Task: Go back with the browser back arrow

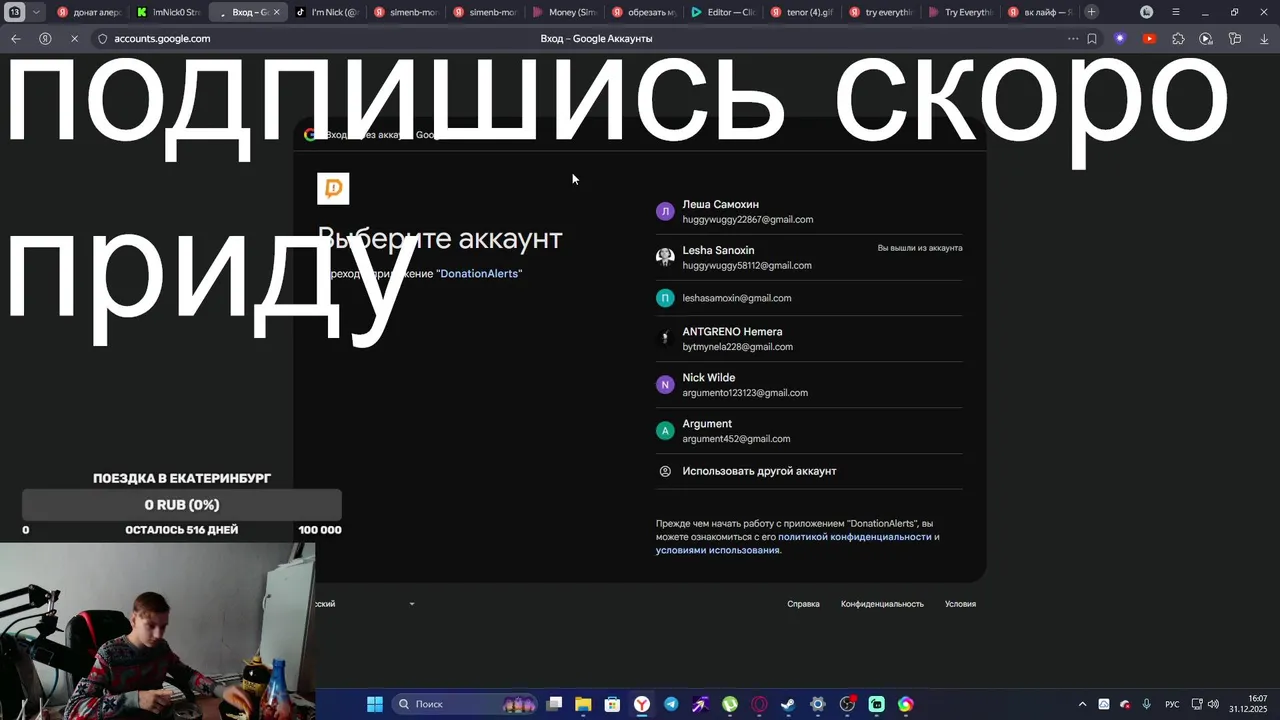Action: 15,39
